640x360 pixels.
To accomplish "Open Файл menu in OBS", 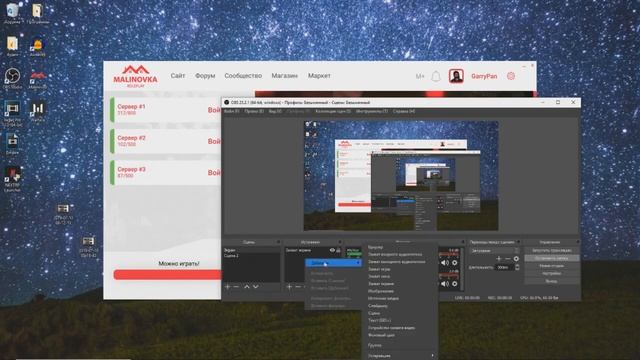I will [x=231, y=111].
